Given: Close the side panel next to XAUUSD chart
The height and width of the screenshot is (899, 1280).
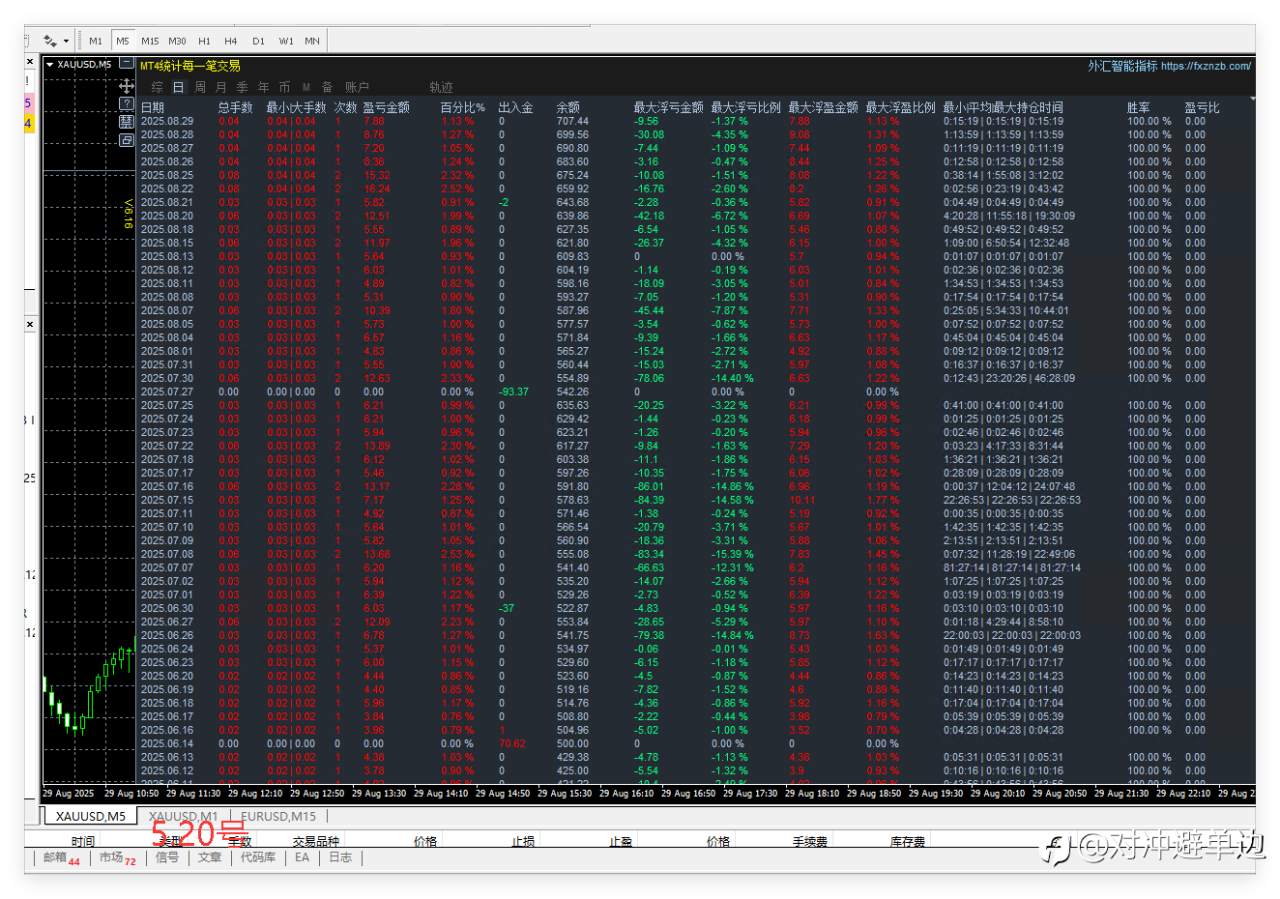Looking at the screenshot, I should point(30,63).
